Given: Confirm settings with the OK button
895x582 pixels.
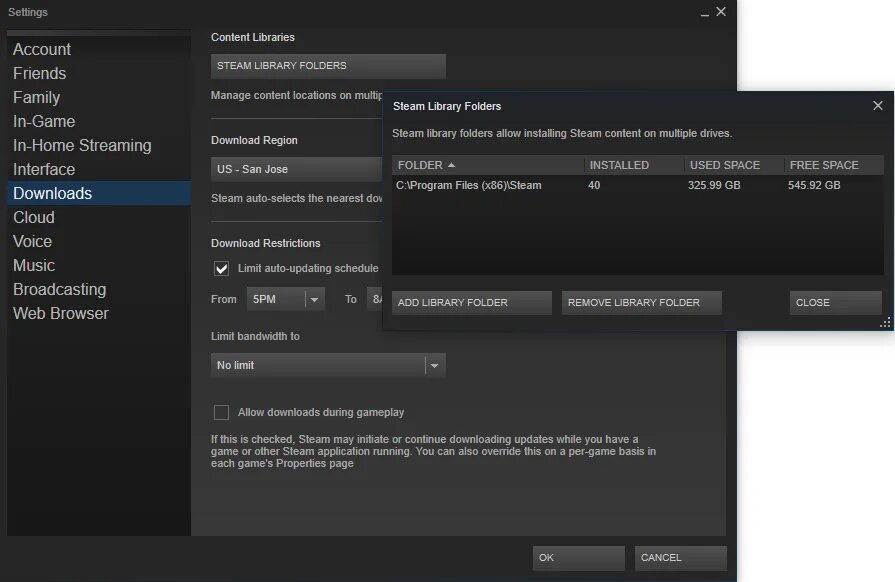Looking at the screenshot, I should (x=578, y=558).
